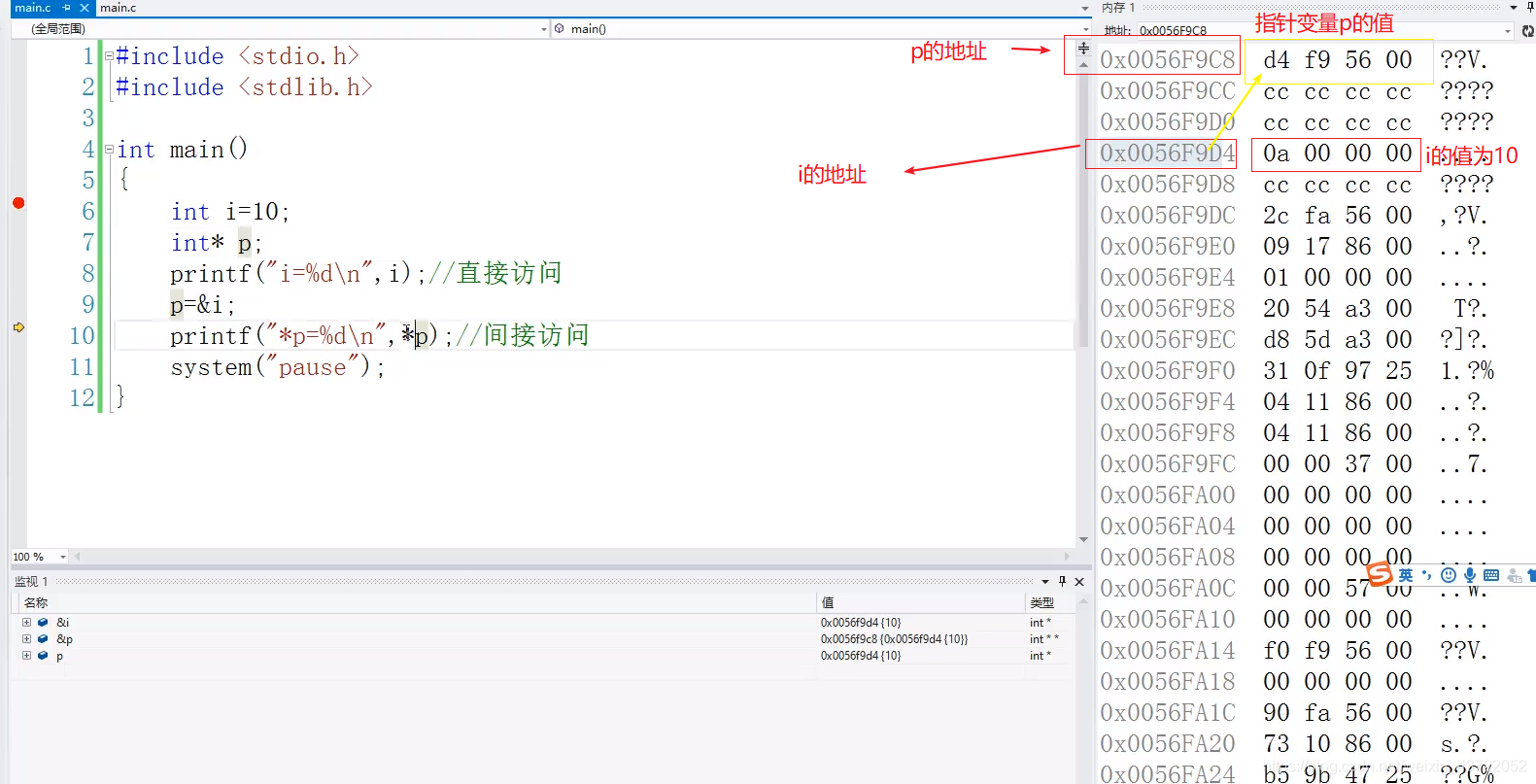Click the cube icon beside p watch entry
The height and width of the screenshot is (784, 1536).
tap(43, 656)
